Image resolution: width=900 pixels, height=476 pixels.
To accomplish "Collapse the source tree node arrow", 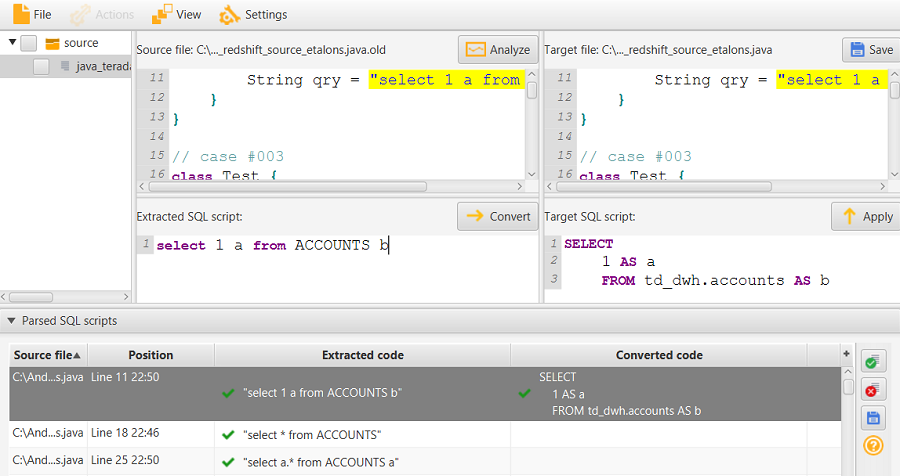I will click(x=12, y=43).
